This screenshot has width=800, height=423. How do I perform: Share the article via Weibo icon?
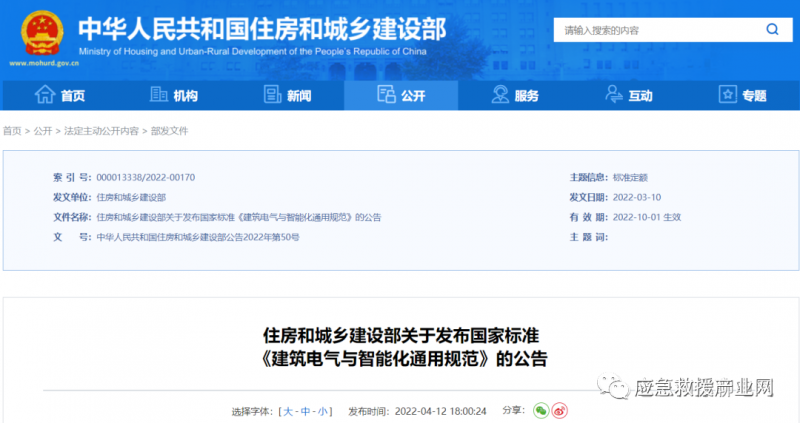561,410
